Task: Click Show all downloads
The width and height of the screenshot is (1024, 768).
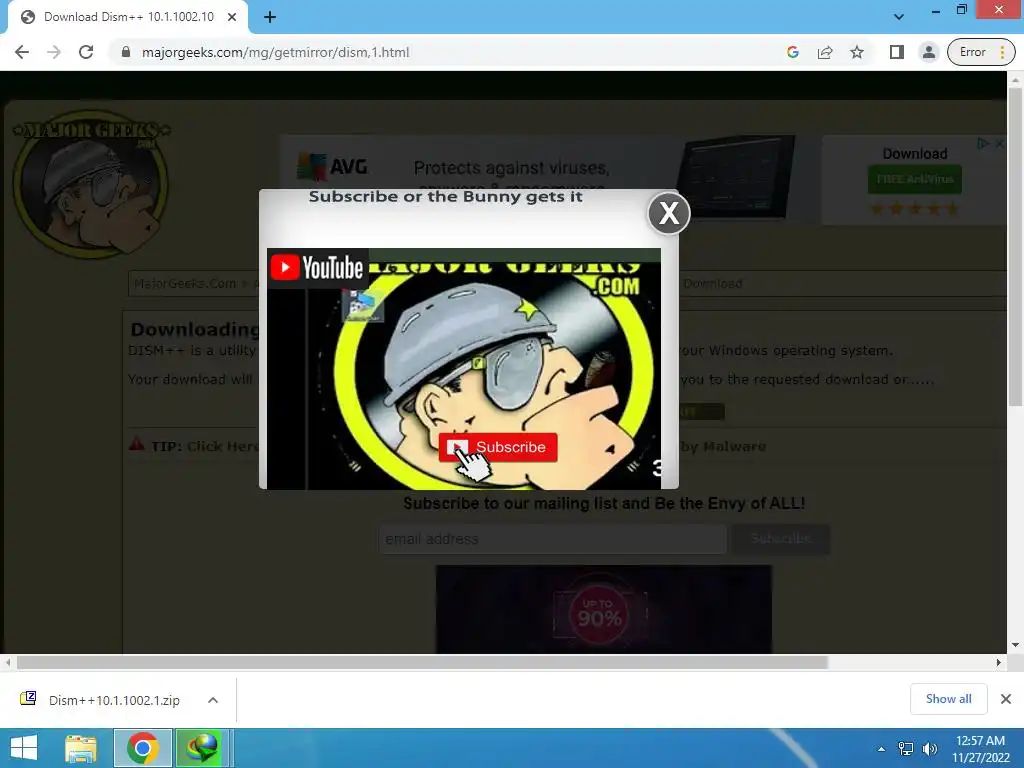Action: pos(948,699)
